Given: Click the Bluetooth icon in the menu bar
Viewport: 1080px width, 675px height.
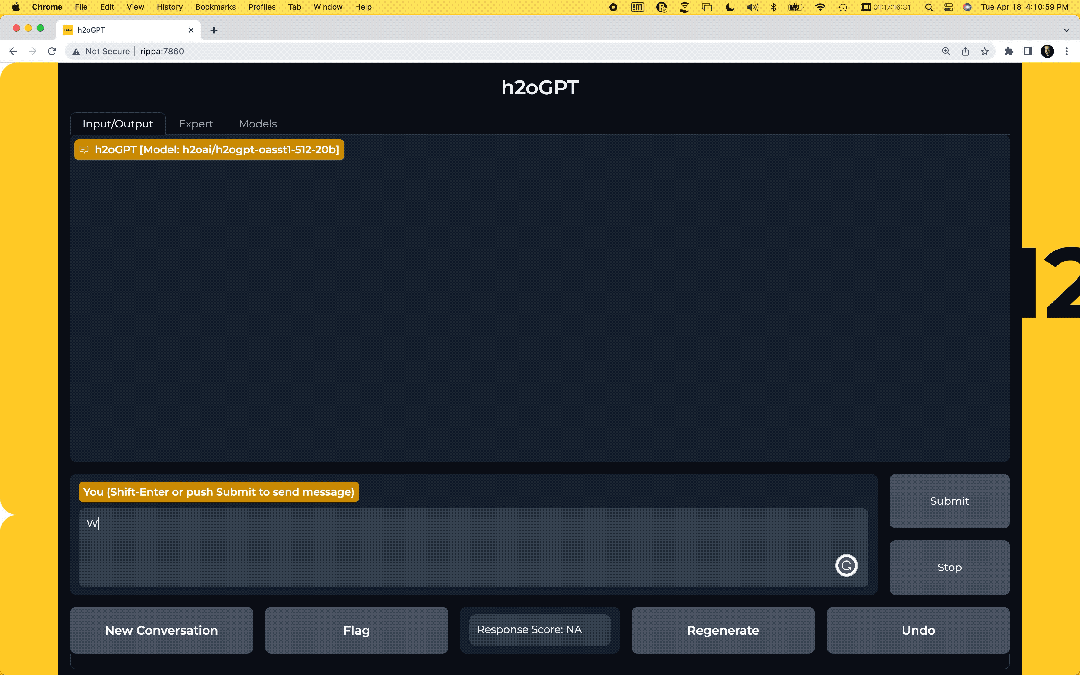Looking at the screenshot, I should (773, 7).
